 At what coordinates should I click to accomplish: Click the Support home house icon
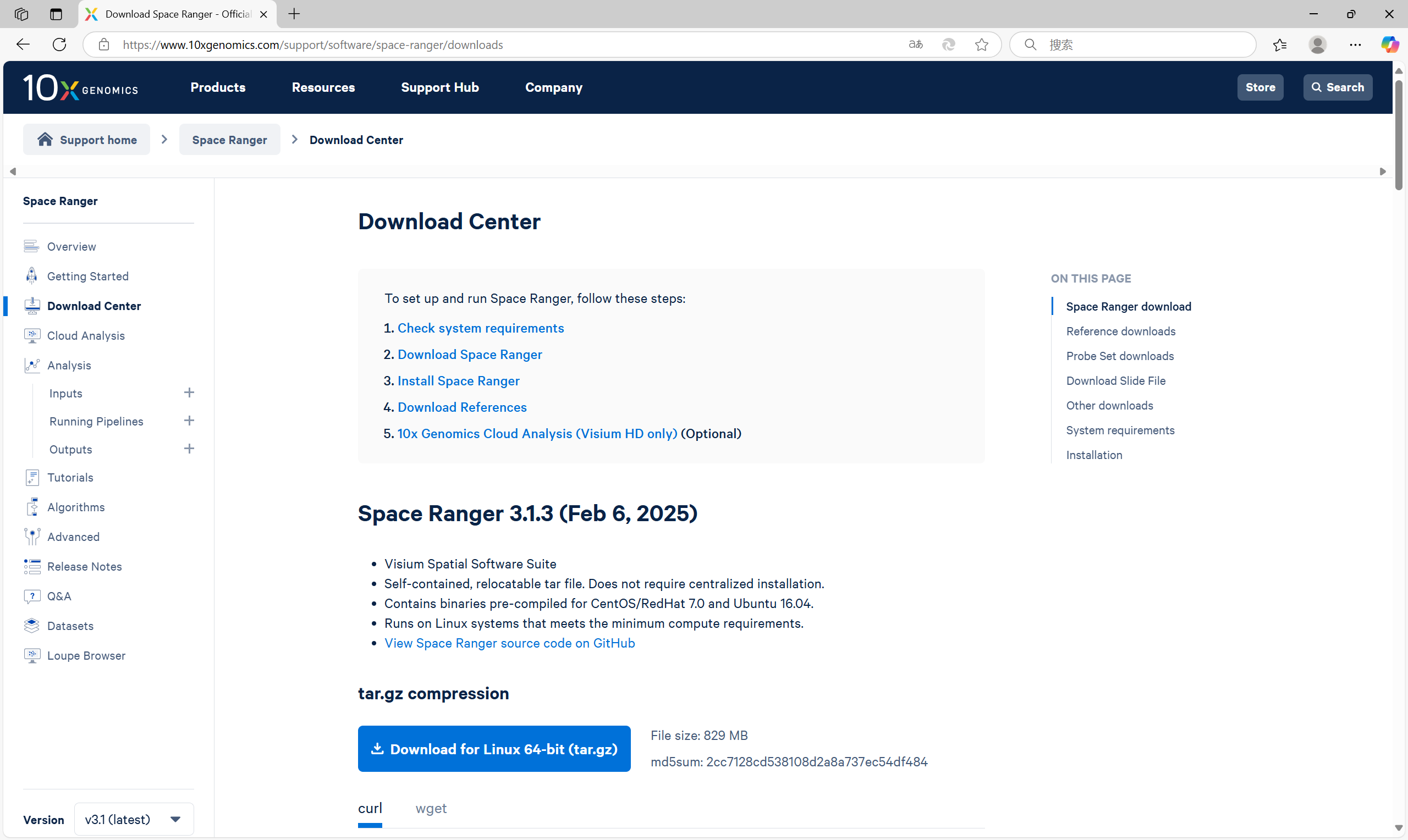pos(45,139)
